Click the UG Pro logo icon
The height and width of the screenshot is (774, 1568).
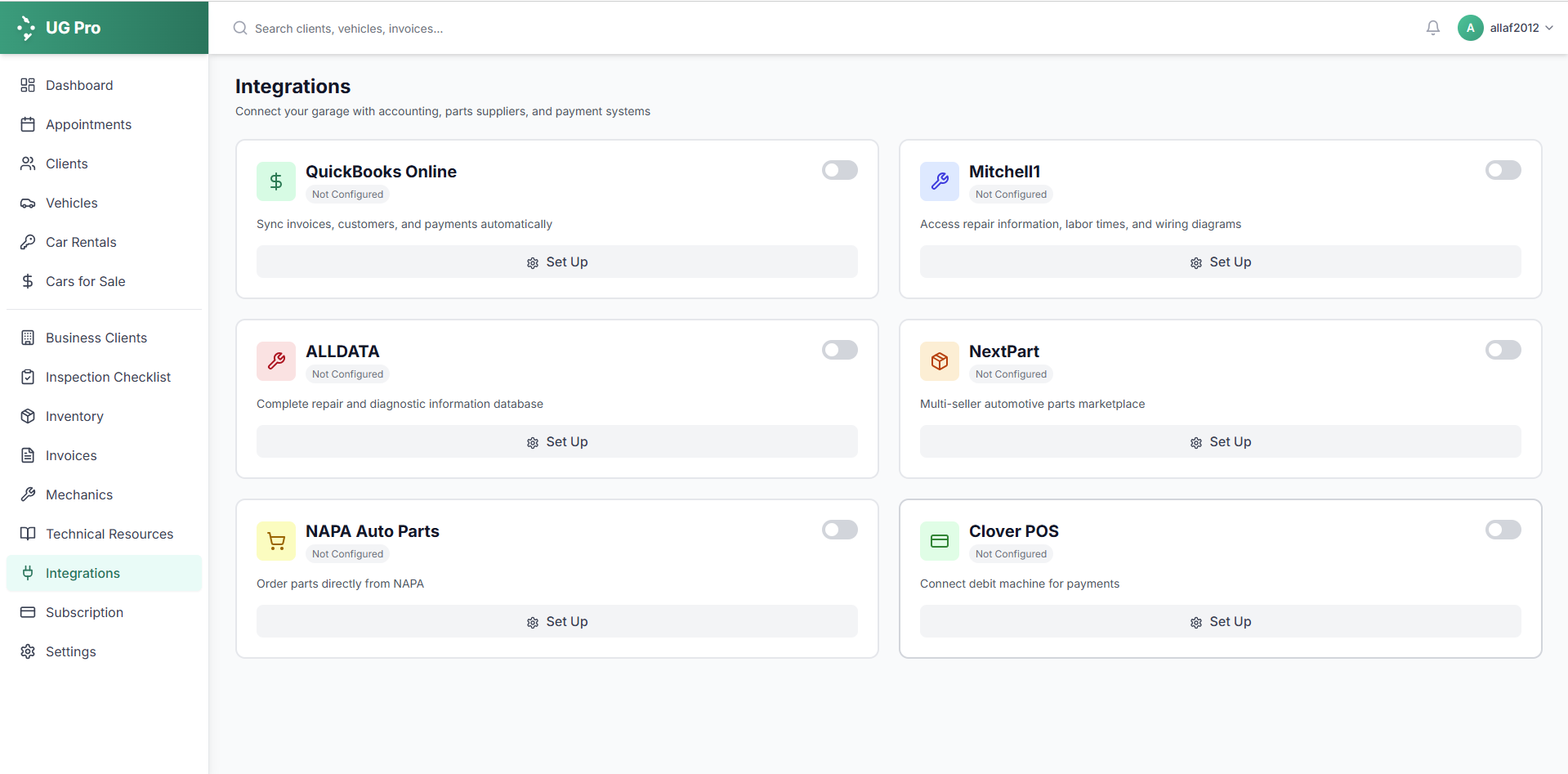tap(26, 28)
